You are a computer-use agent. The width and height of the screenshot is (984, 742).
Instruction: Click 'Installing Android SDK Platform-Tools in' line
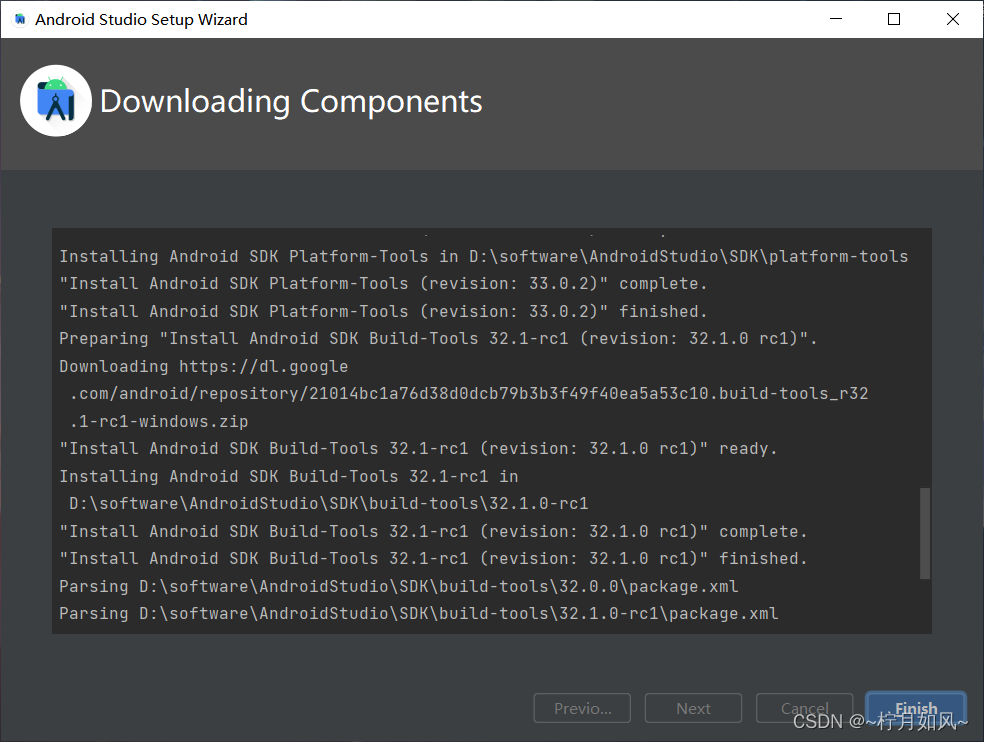tap(484, 256)
